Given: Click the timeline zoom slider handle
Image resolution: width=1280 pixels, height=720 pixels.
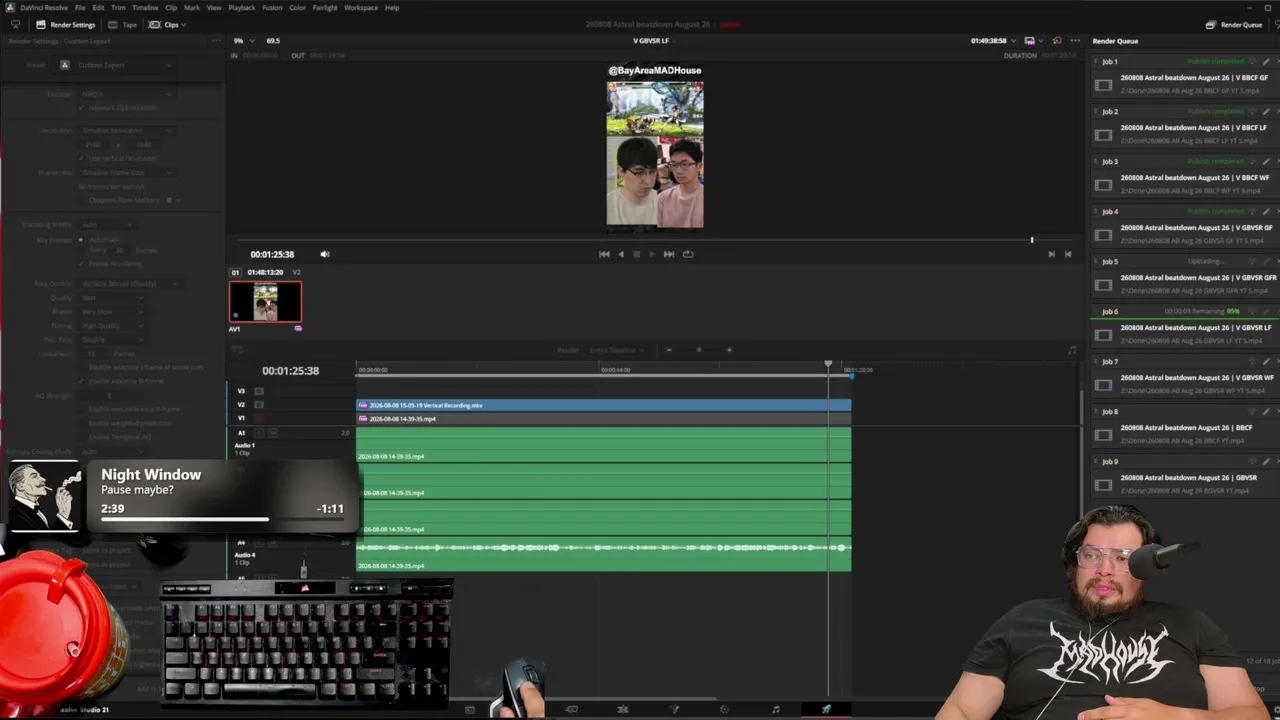Looking at the screenshot, I should click(699, 350).
